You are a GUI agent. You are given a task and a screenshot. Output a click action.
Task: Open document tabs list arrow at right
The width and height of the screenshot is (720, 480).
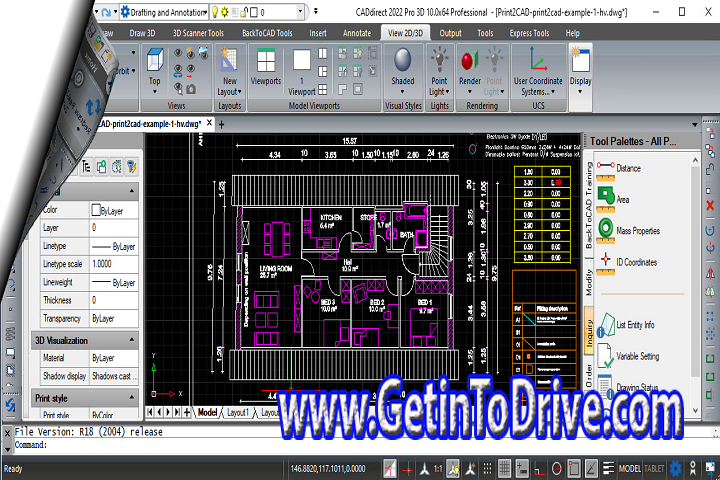click(x=694, y=125)
